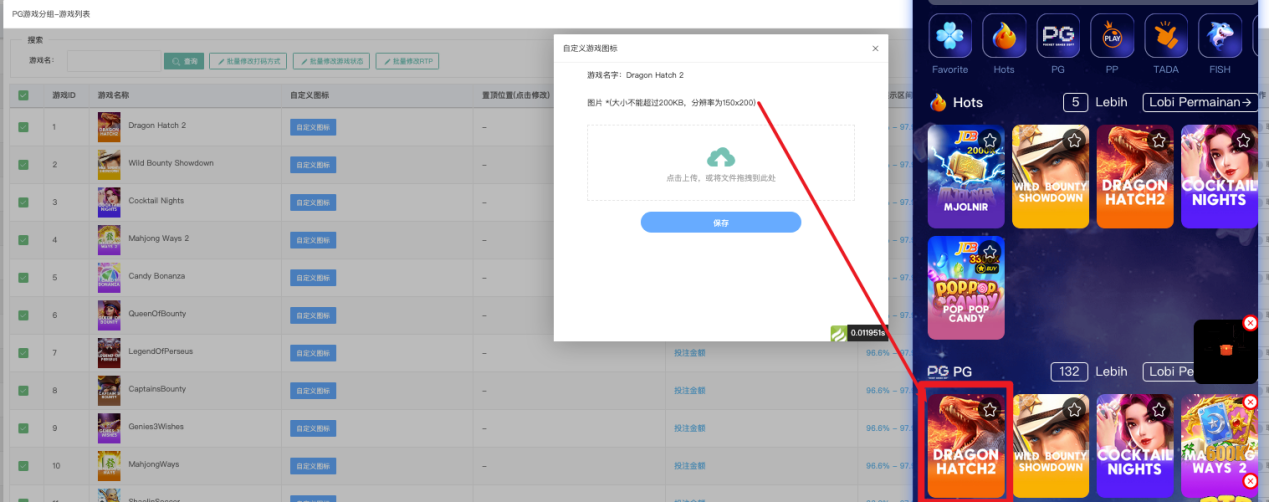Uncheck the Cocktail Nights row checkbox

[x=23, y=202]
